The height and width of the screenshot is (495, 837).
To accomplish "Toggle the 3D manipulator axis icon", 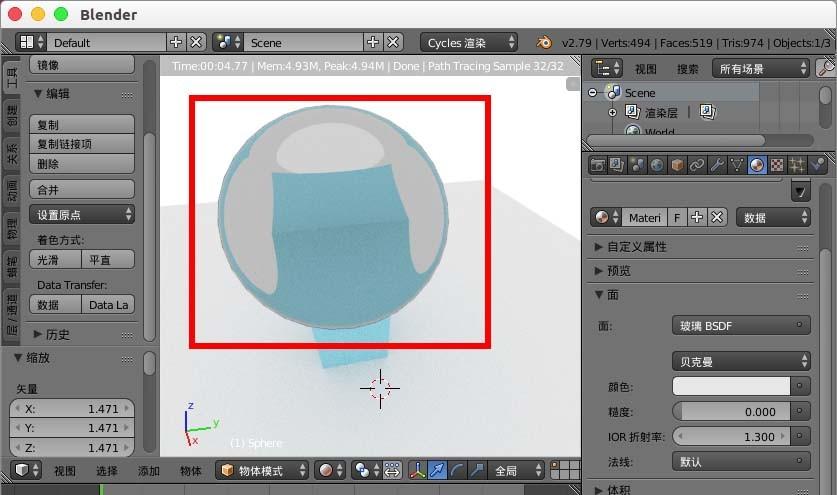I will [417, 470].
